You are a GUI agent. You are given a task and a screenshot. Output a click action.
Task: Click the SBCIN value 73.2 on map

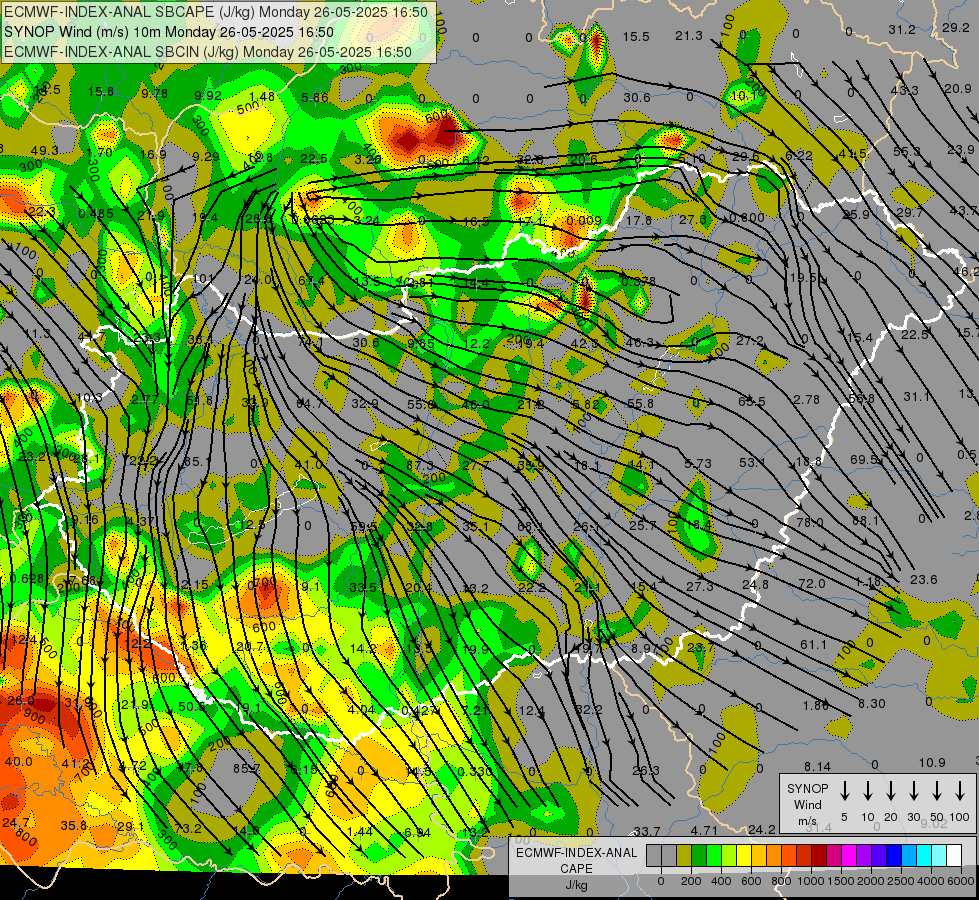188,828
